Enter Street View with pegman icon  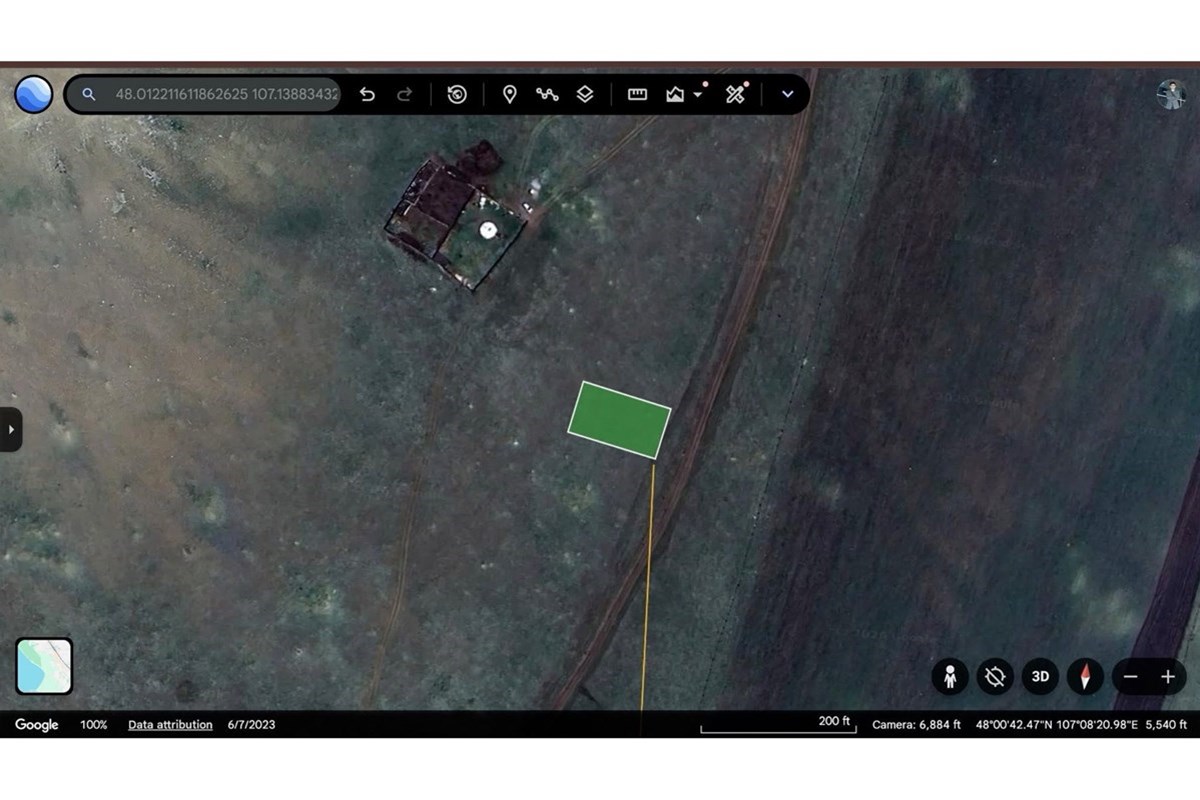click(950, 677)
